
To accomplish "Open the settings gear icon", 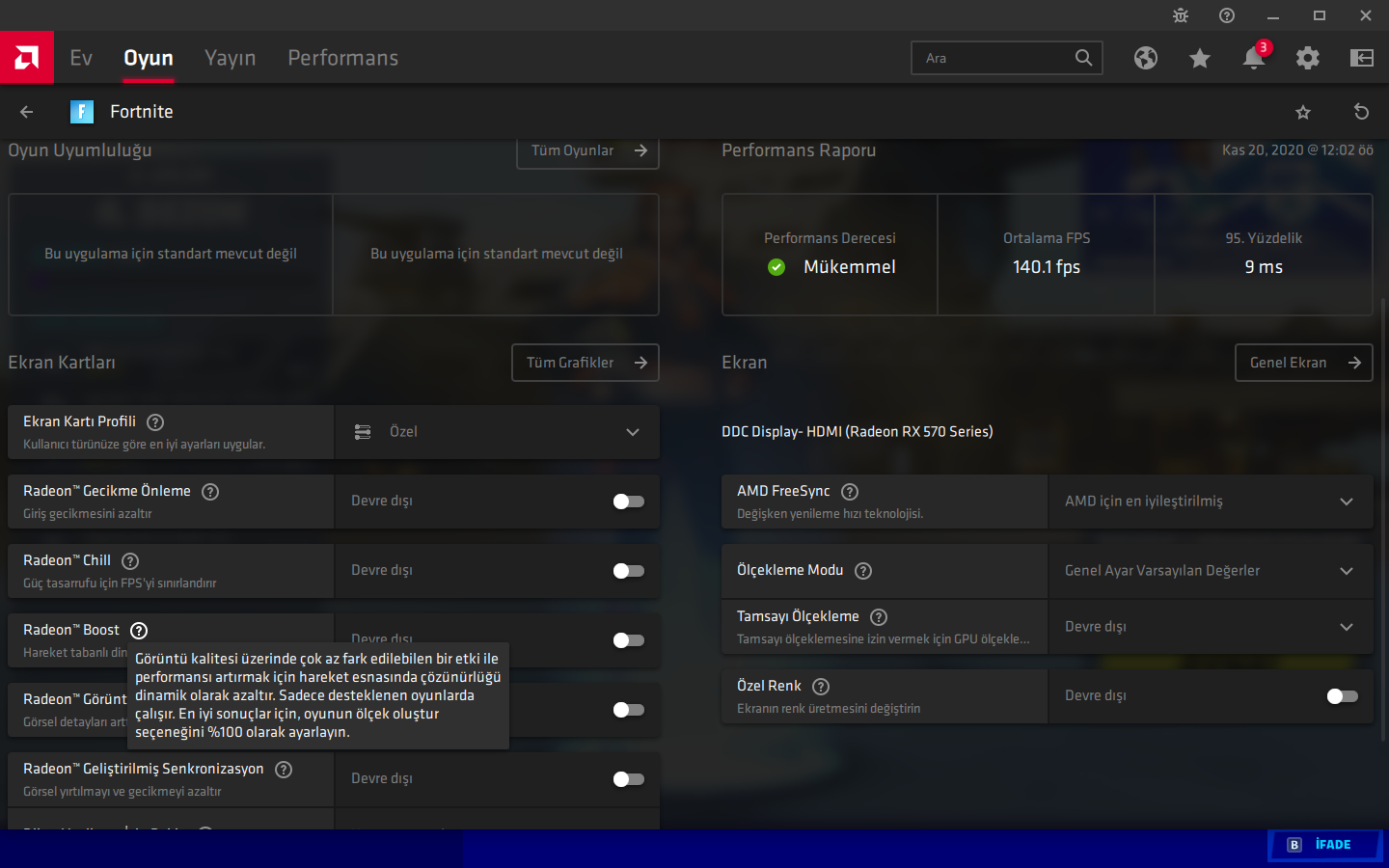I will point(1308,58).
